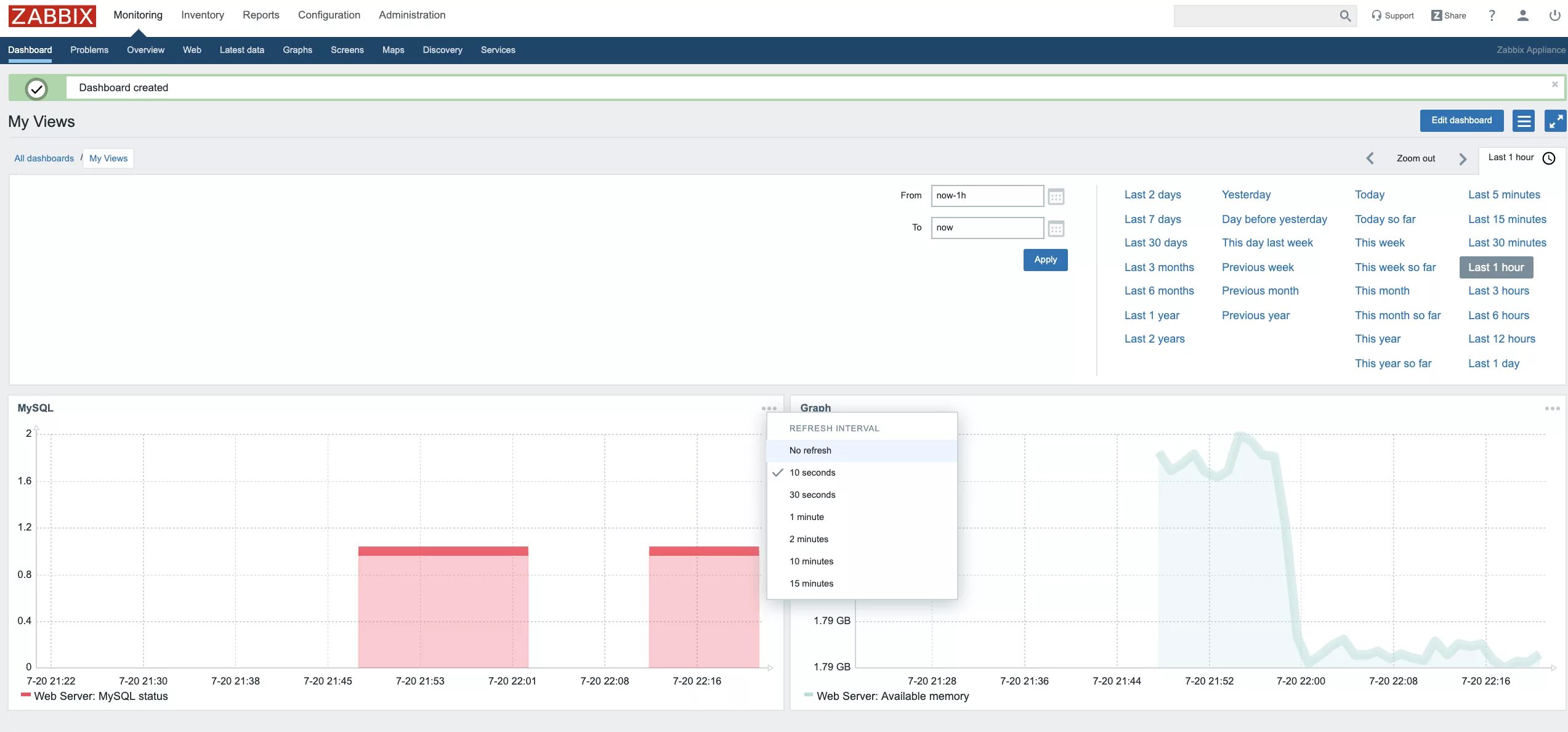This screenshot has height=732, width=1568.
Task: Switch to the Latest data tab
Action: coord(241,50)
